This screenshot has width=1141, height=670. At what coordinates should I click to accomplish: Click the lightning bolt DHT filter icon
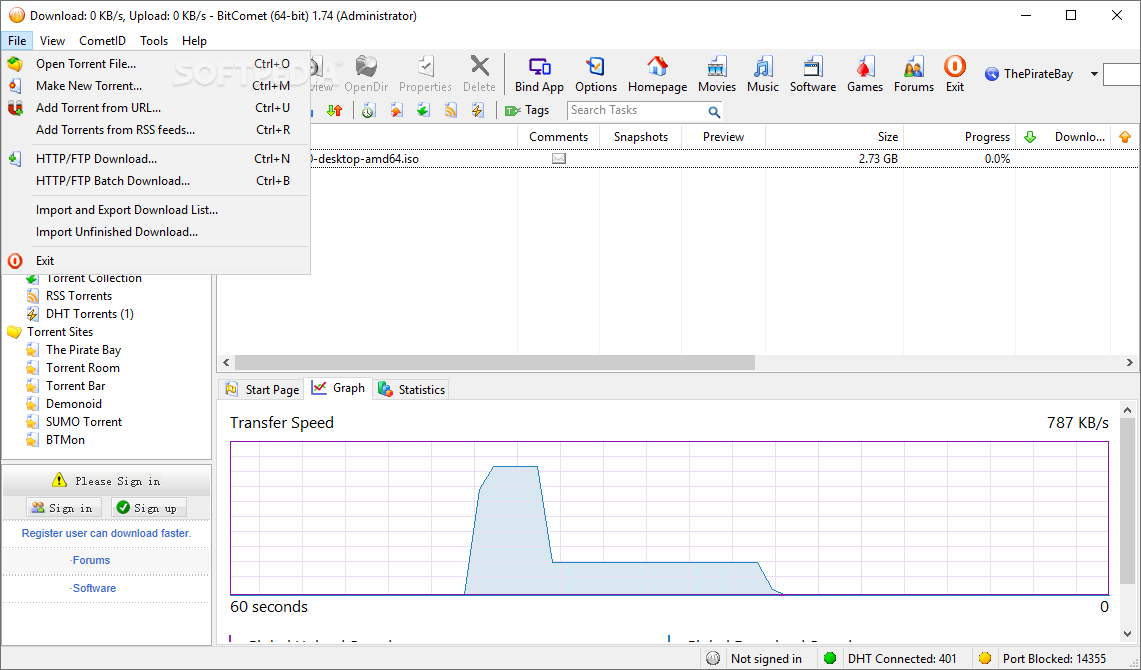pos(478,111)
